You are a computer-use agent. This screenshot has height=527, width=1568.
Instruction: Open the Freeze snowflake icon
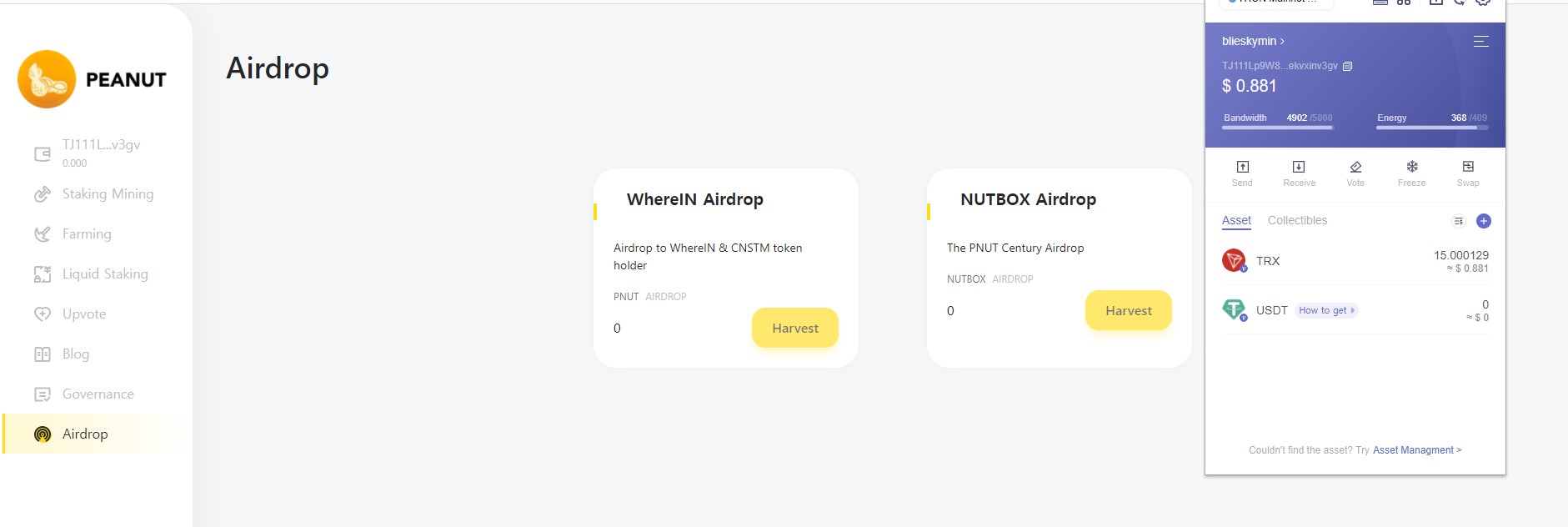point(1412,168)
